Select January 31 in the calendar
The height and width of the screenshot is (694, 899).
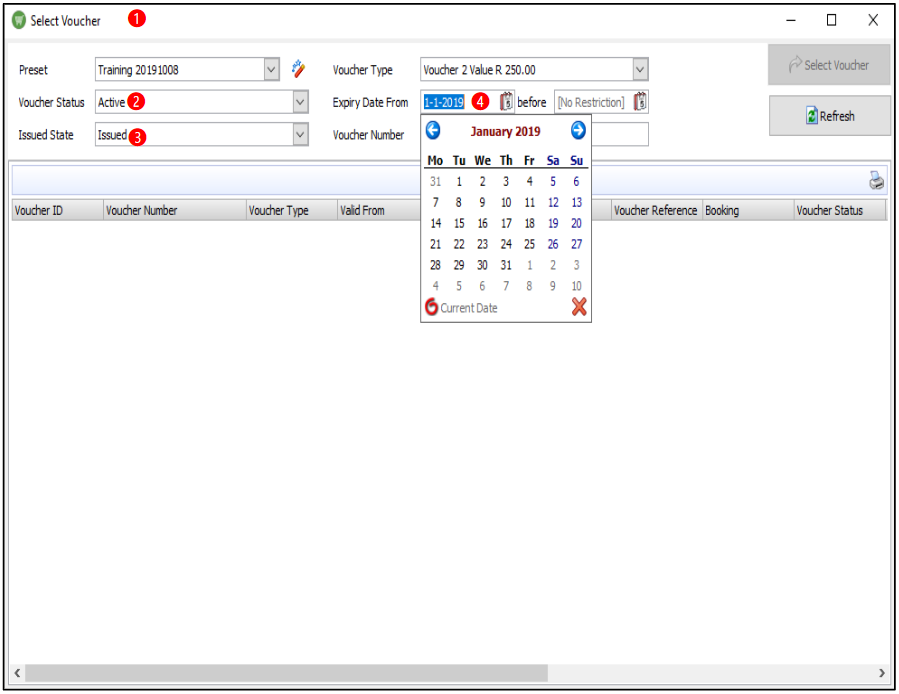(506, 266)
